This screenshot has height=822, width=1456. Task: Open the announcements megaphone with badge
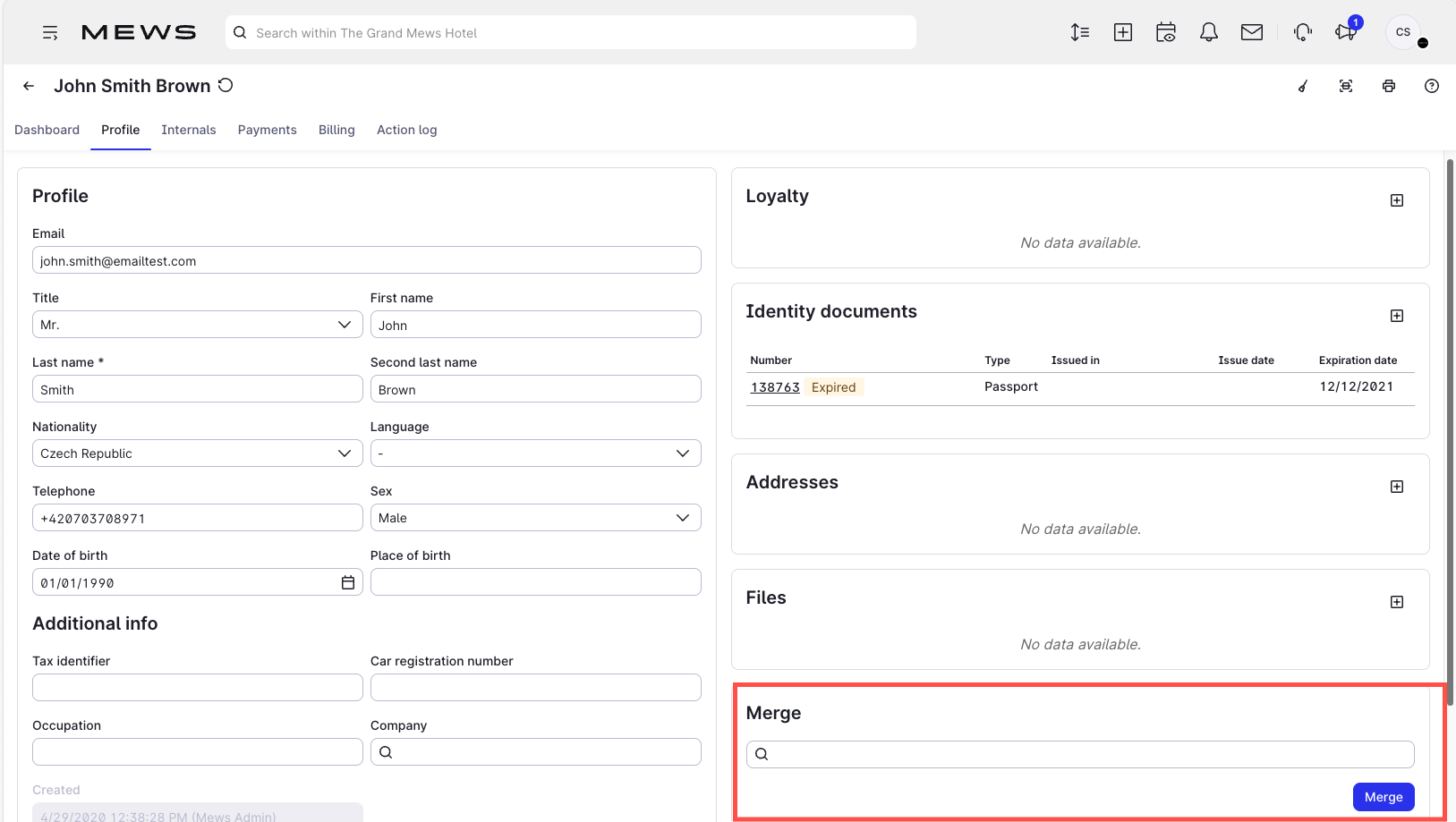pyautogui.click(x=1345, y=32)
